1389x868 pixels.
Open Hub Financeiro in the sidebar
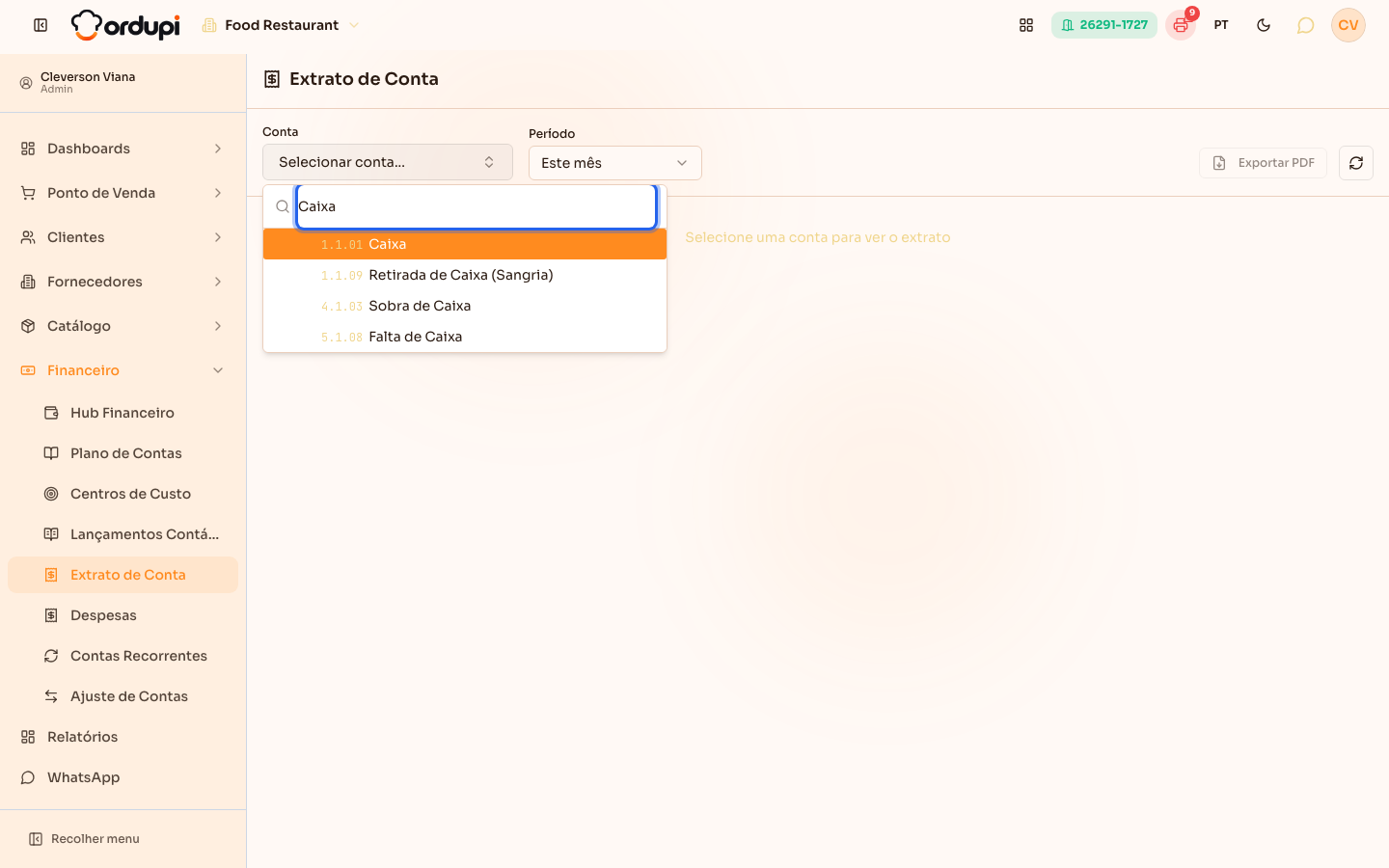[123, 413]
